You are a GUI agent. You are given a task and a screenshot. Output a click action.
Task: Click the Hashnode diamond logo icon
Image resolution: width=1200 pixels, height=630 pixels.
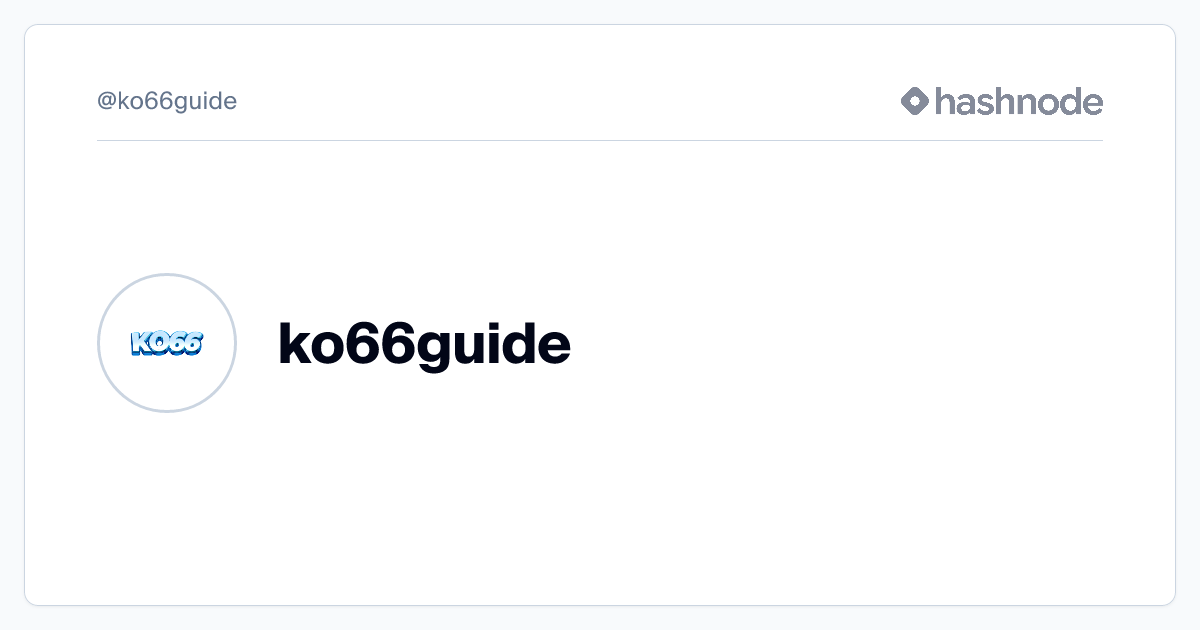click(x=915, y=101)
